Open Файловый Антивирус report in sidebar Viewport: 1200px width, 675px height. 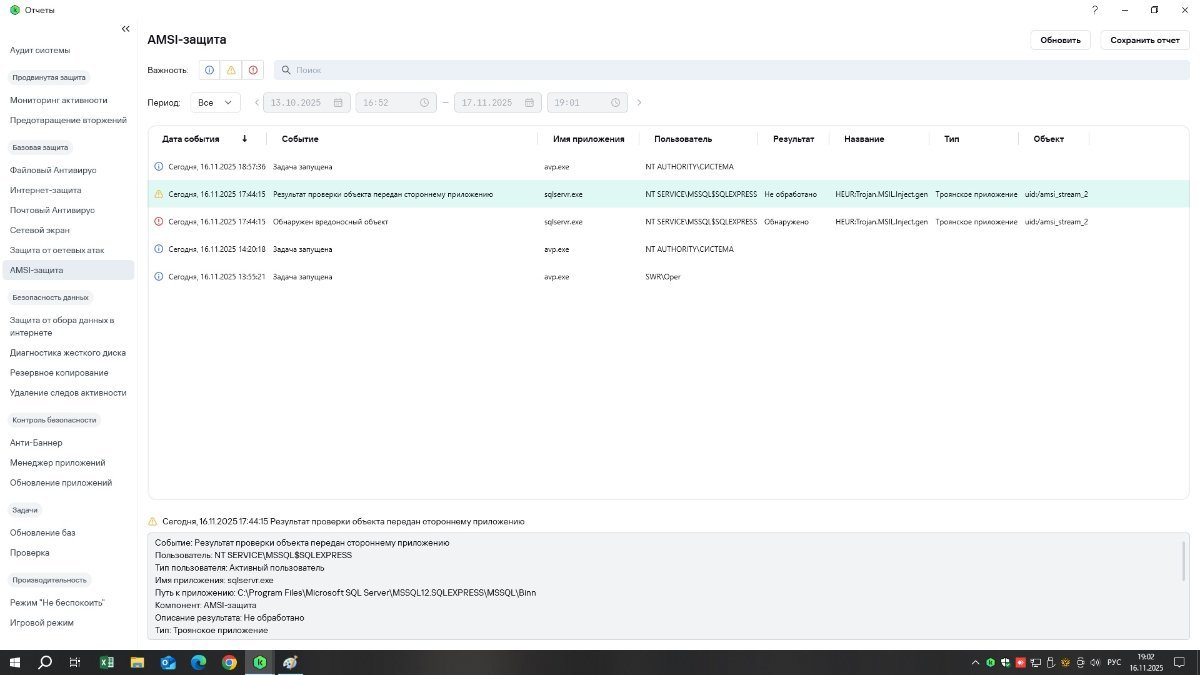(x=52, y=170)
